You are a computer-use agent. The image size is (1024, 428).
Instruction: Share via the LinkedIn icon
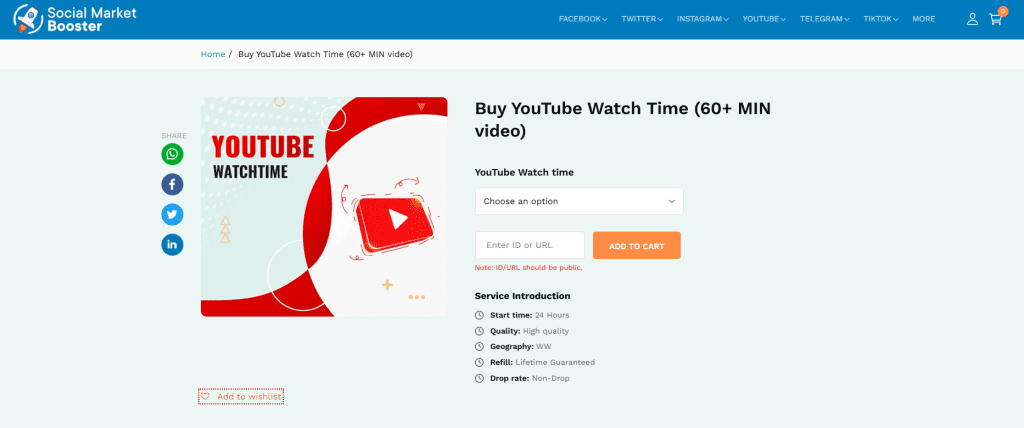(x=172, y=245)
